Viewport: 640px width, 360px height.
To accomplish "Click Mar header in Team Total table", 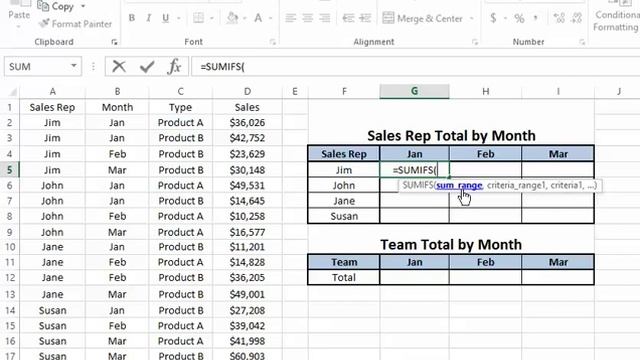I will [558, 262].
